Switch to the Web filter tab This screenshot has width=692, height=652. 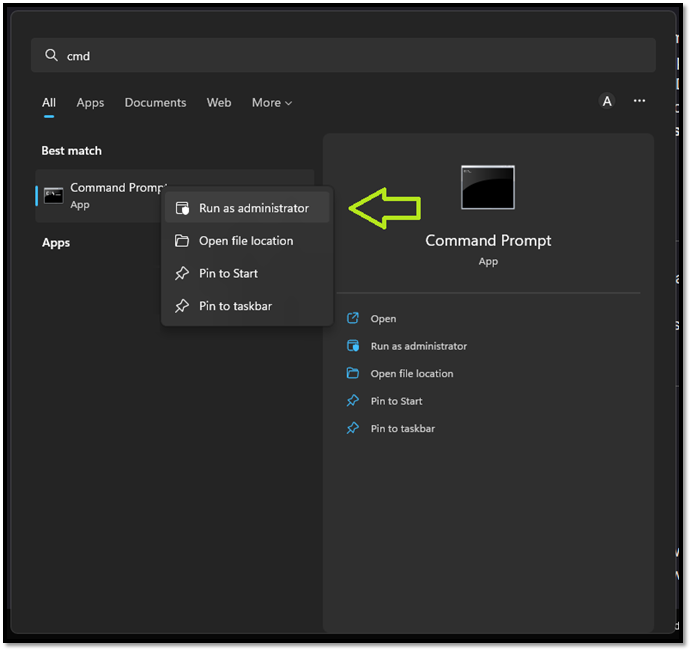click(219, 103)
